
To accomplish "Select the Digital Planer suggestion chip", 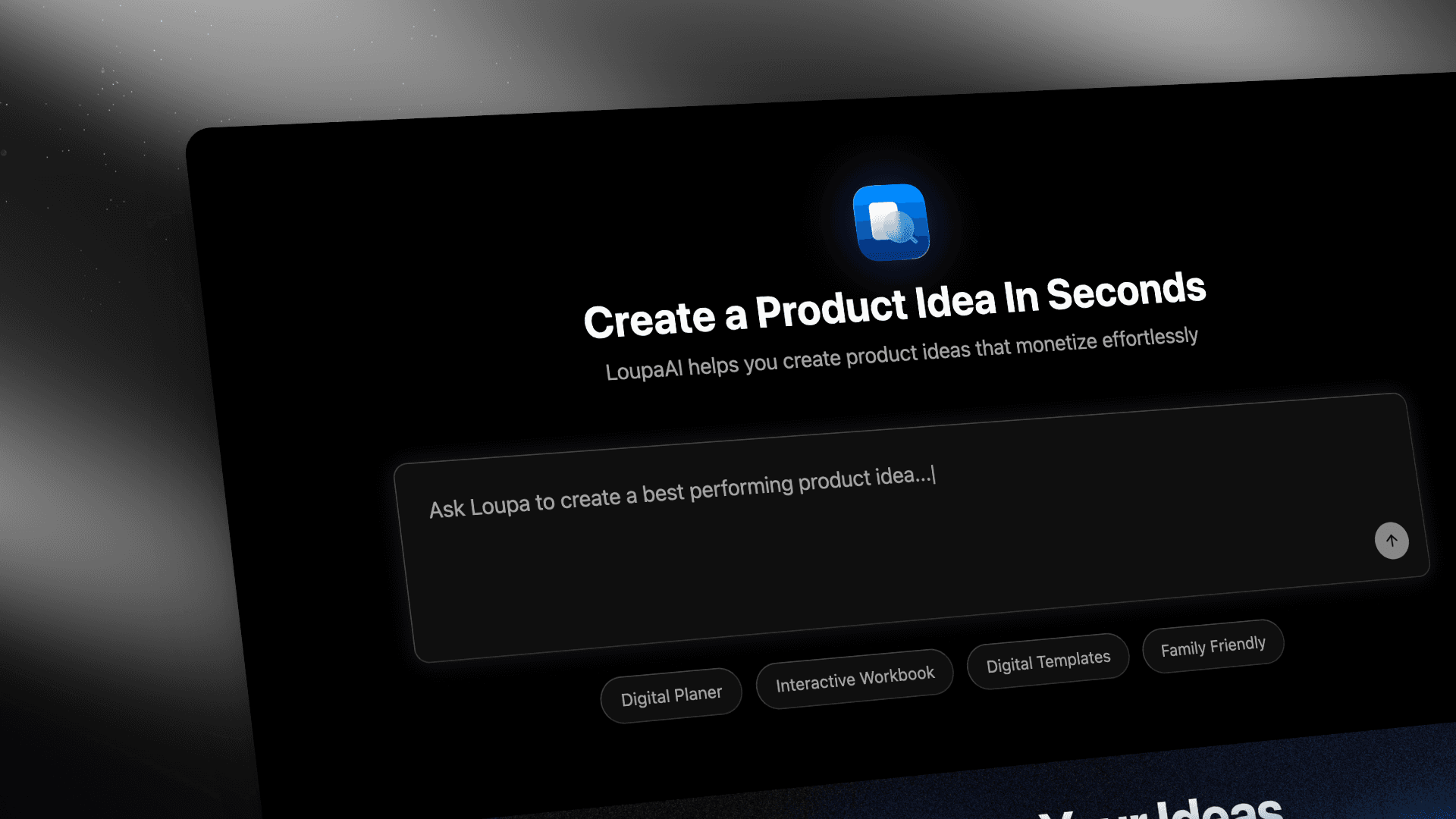I will click(671, 695).
